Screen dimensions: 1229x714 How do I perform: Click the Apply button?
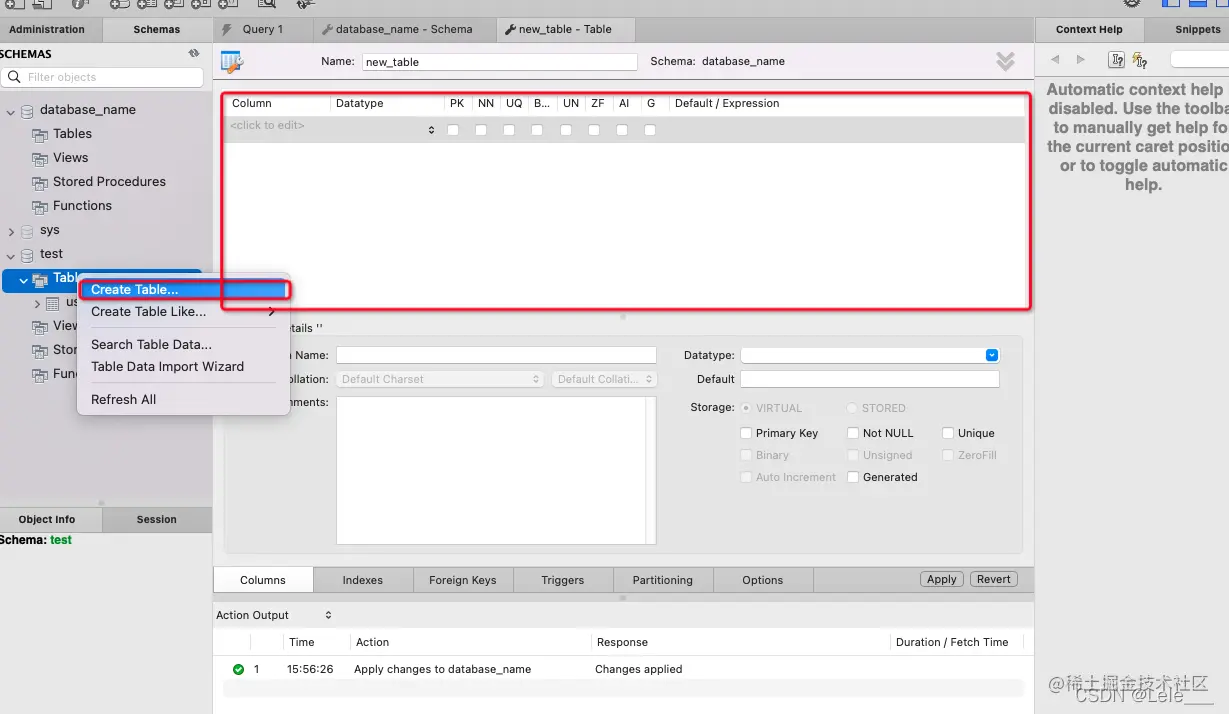point(942,579)
